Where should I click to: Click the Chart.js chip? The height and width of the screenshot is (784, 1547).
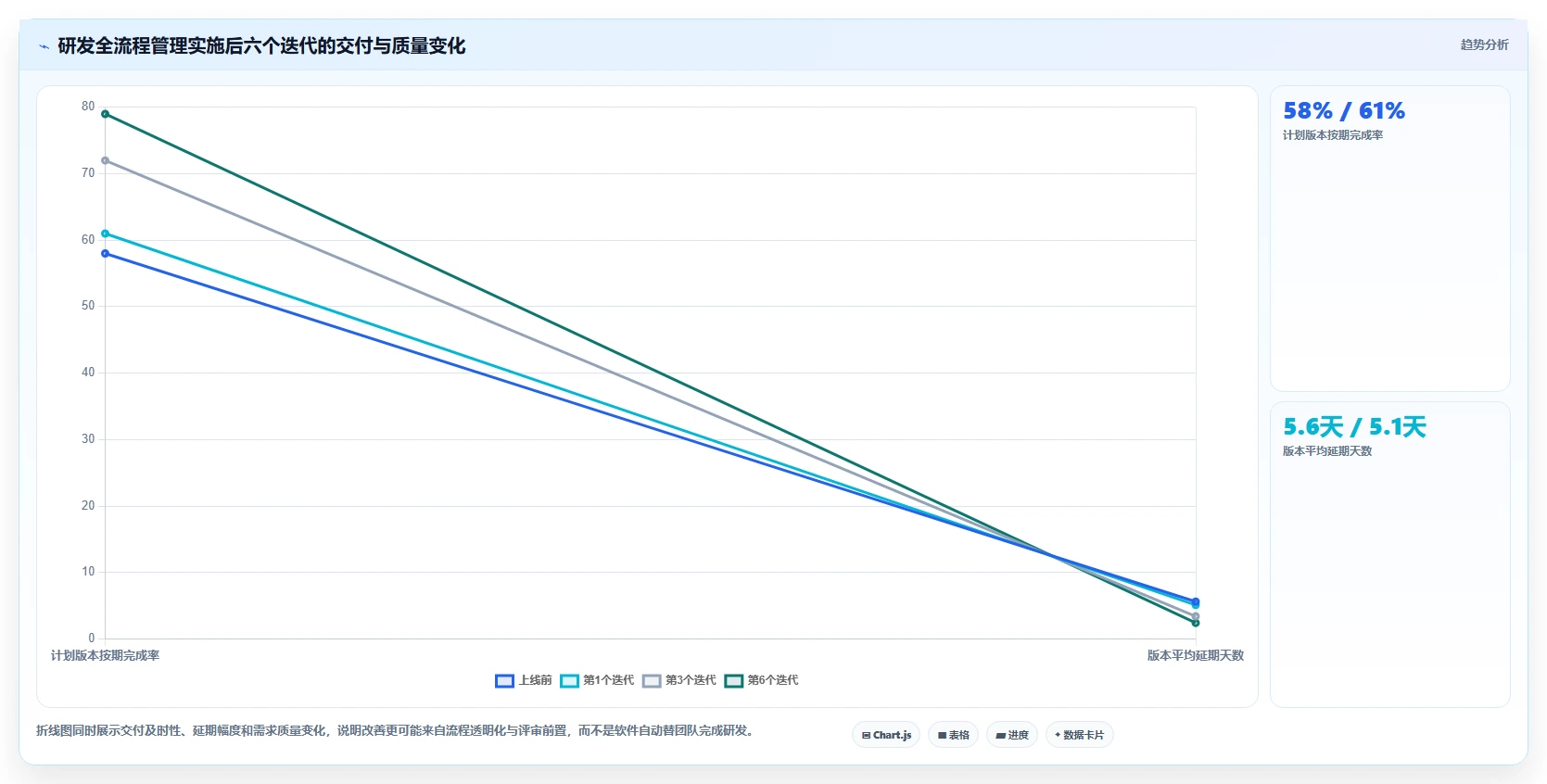point(886,735)
